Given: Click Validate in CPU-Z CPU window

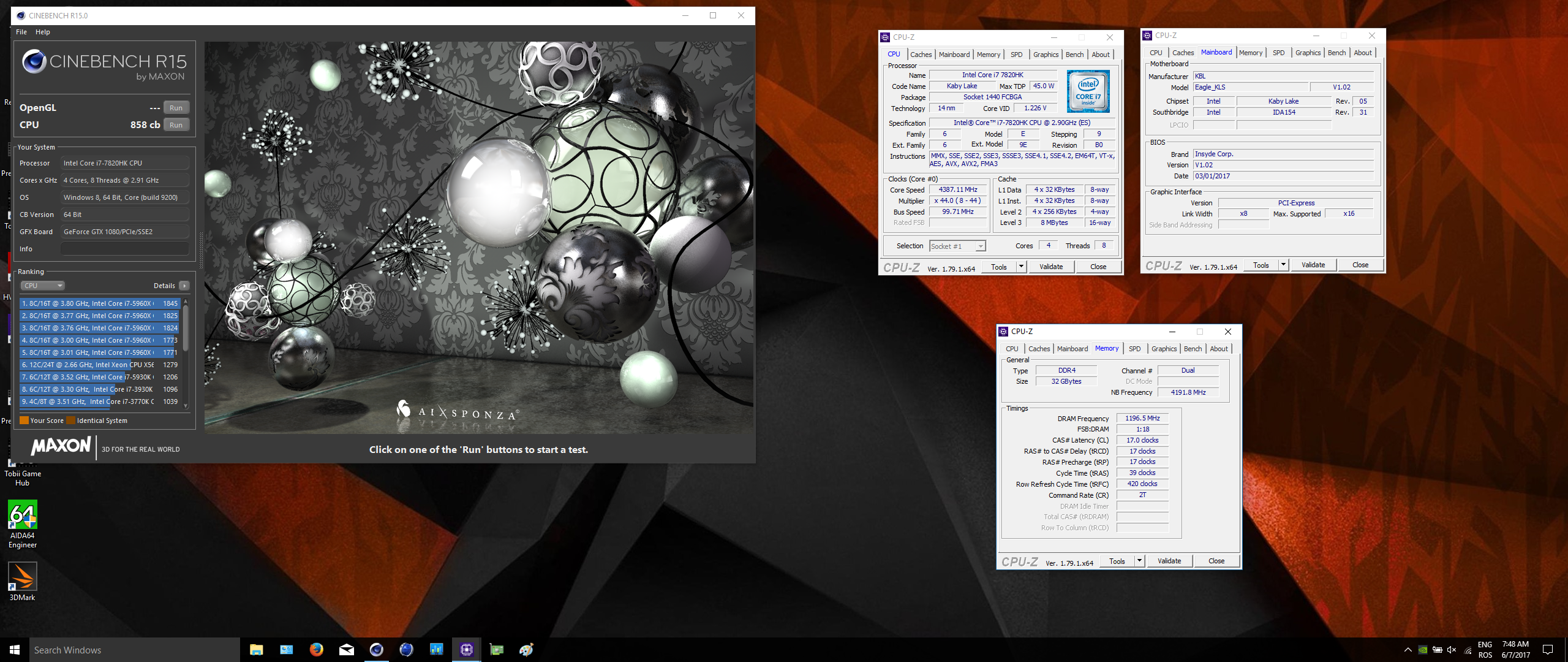Looking at the screenshot, I should (x=1051, y=267).
